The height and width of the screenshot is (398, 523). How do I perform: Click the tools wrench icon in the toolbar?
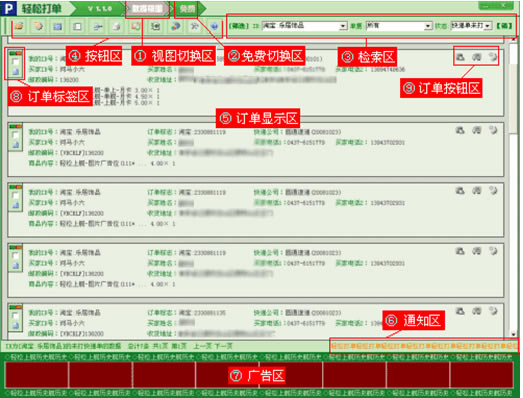[194, 26]
